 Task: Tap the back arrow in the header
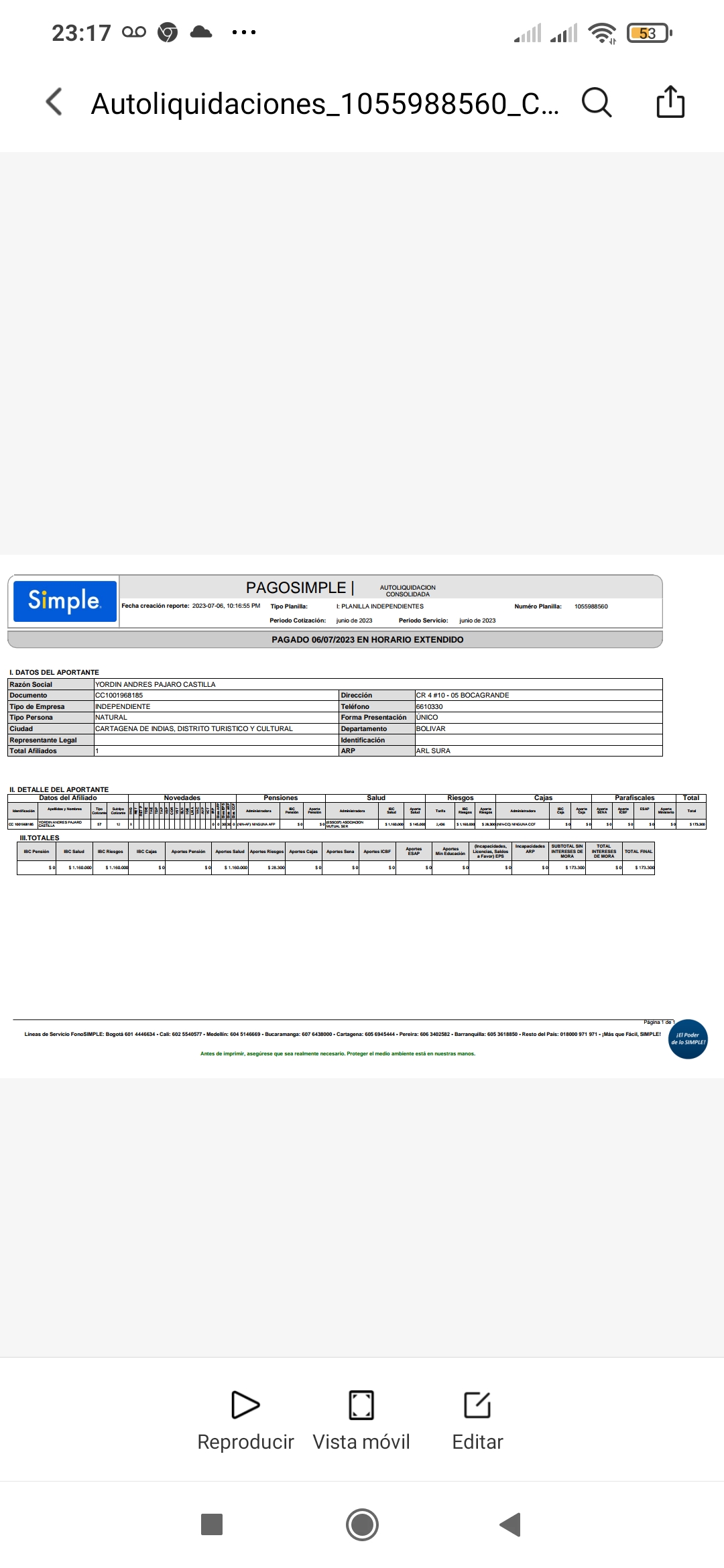pos(54,103)
